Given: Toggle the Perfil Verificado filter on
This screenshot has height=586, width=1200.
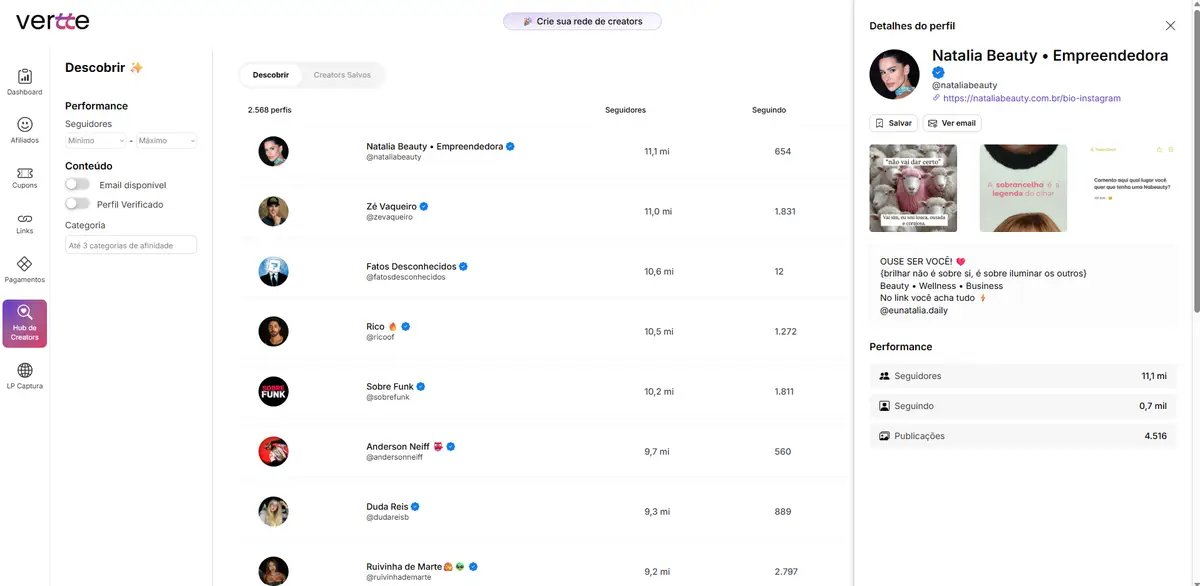Looking at the screenshot, I should click(77, 203).
